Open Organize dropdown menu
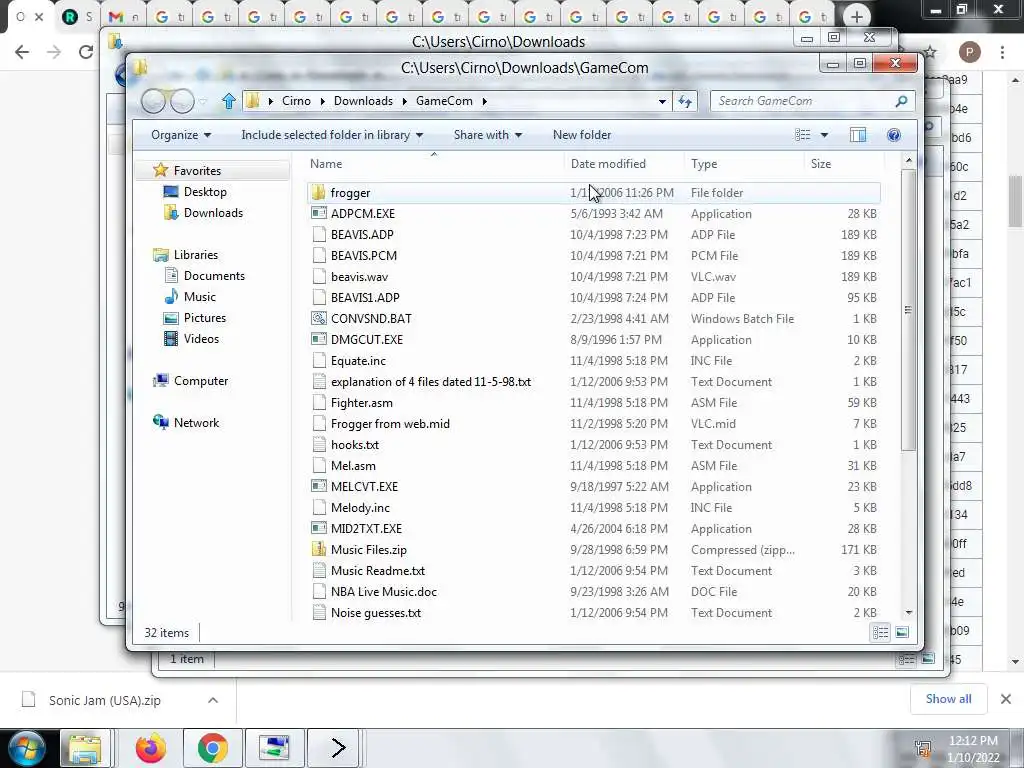This screenshot has width=1024, height=768. click(181, 135)
